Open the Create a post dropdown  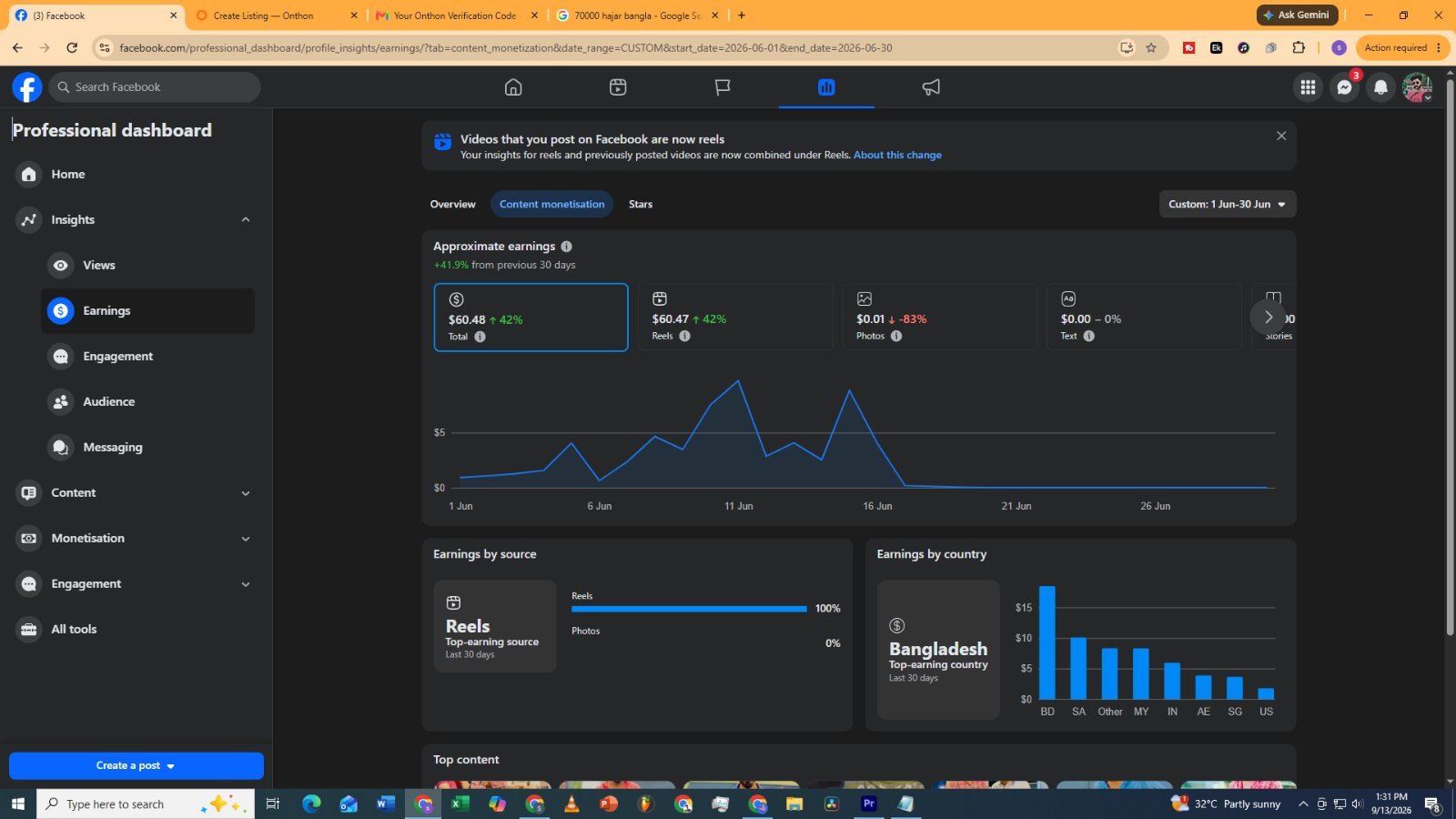click(136, 765)
